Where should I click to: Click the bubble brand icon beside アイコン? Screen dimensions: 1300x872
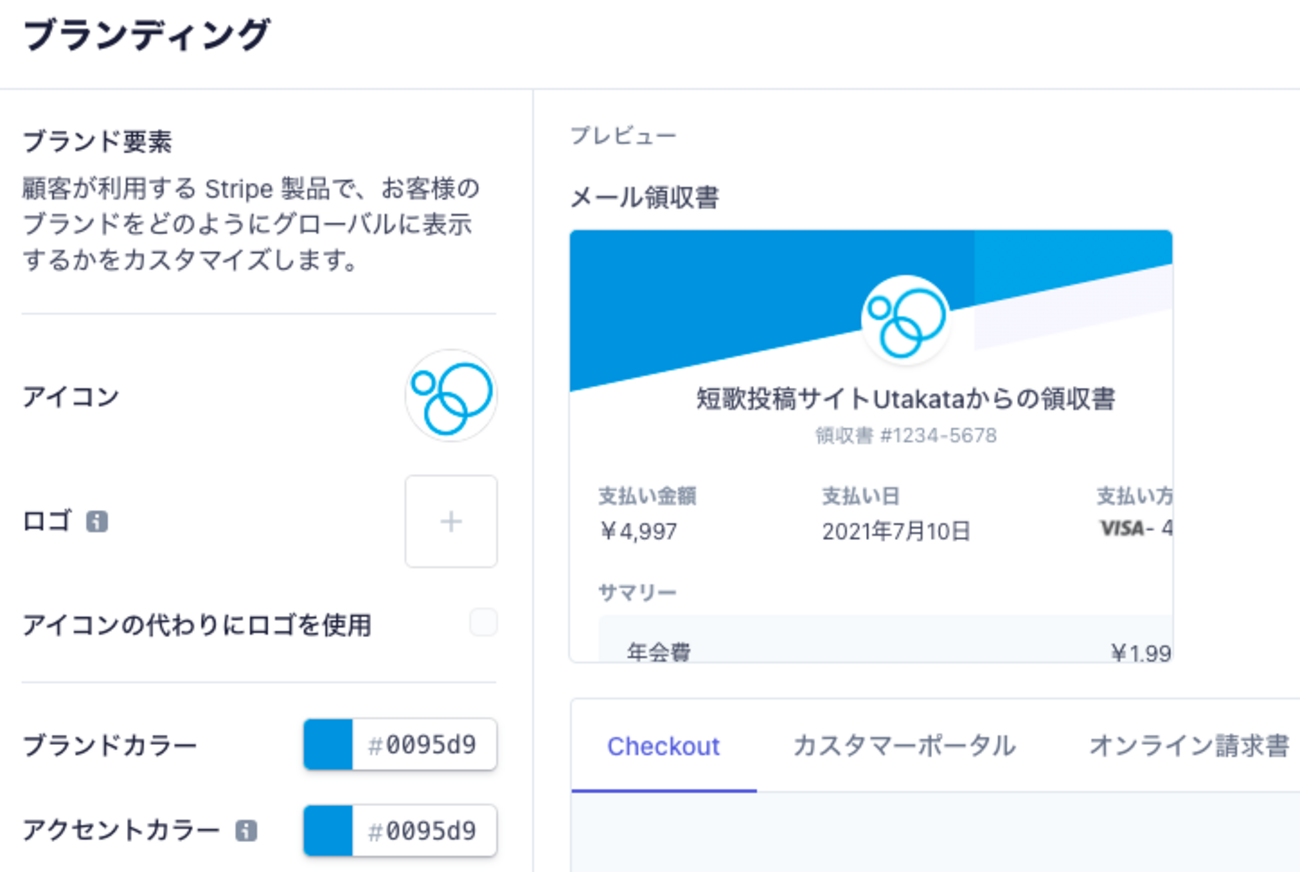[451, 396]
